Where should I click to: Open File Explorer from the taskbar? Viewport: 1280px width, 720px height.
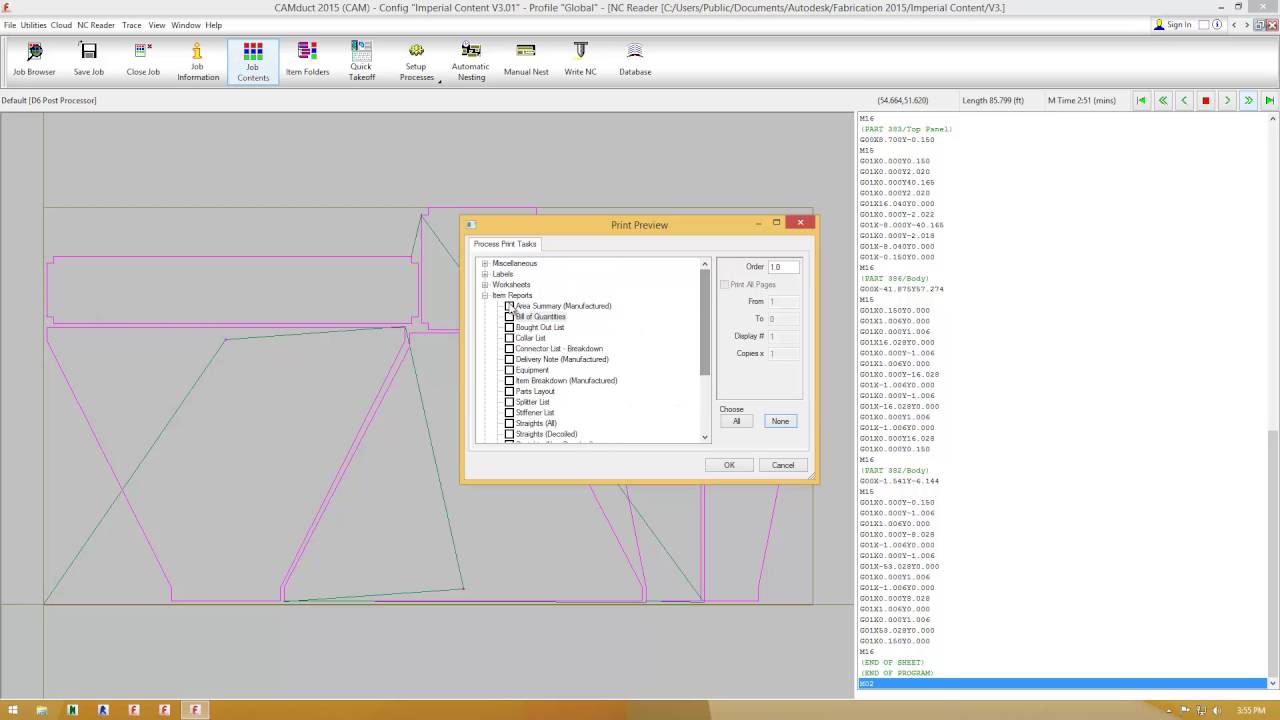point(42,710)
